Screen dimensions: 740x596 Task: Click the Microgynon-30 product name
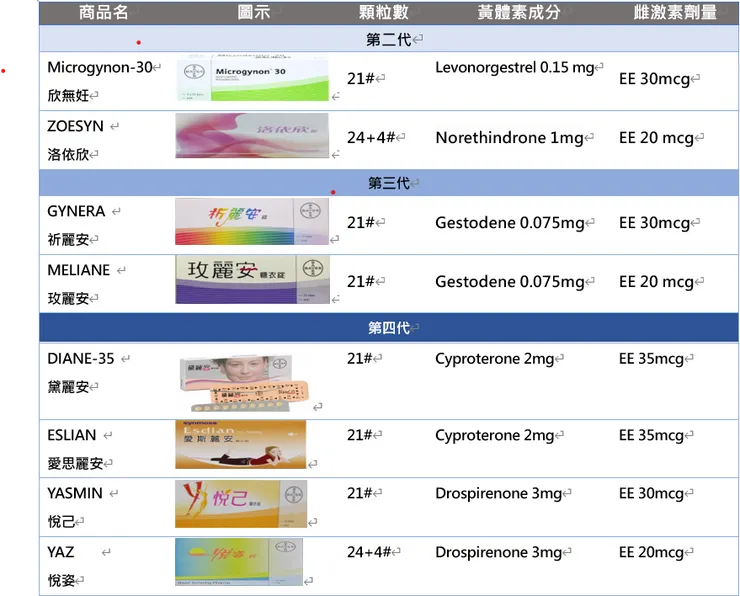[x=100, y=67]
